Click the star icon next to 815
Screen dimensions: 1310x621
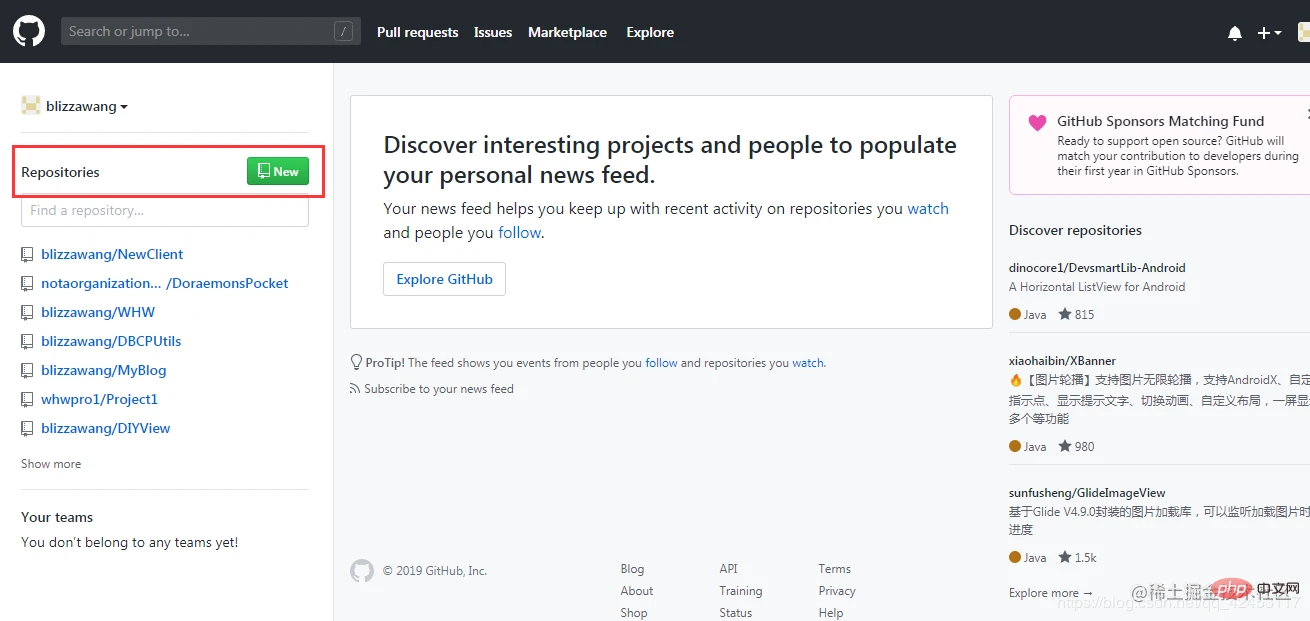tap(1065, 314)
